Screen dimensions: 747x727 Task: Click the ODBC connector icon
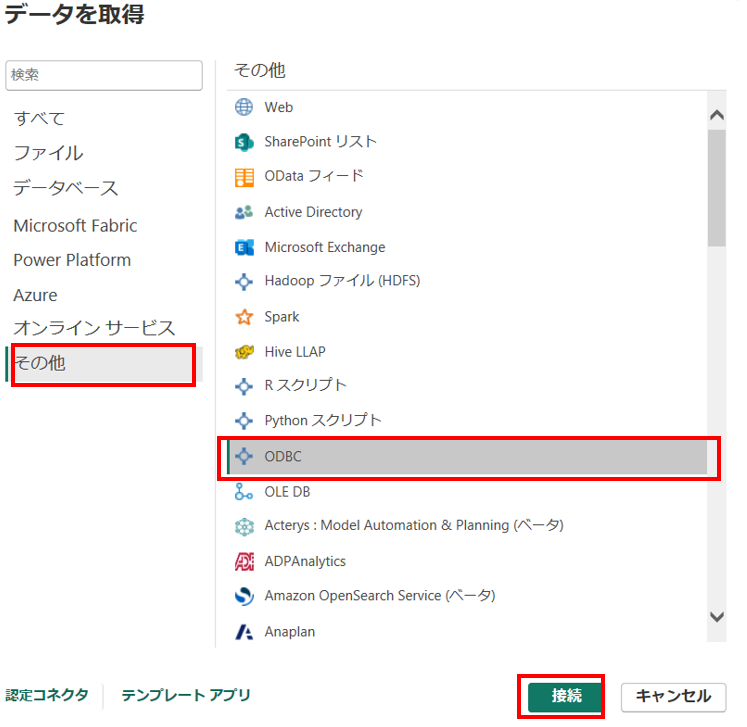[x=244, y=456]
